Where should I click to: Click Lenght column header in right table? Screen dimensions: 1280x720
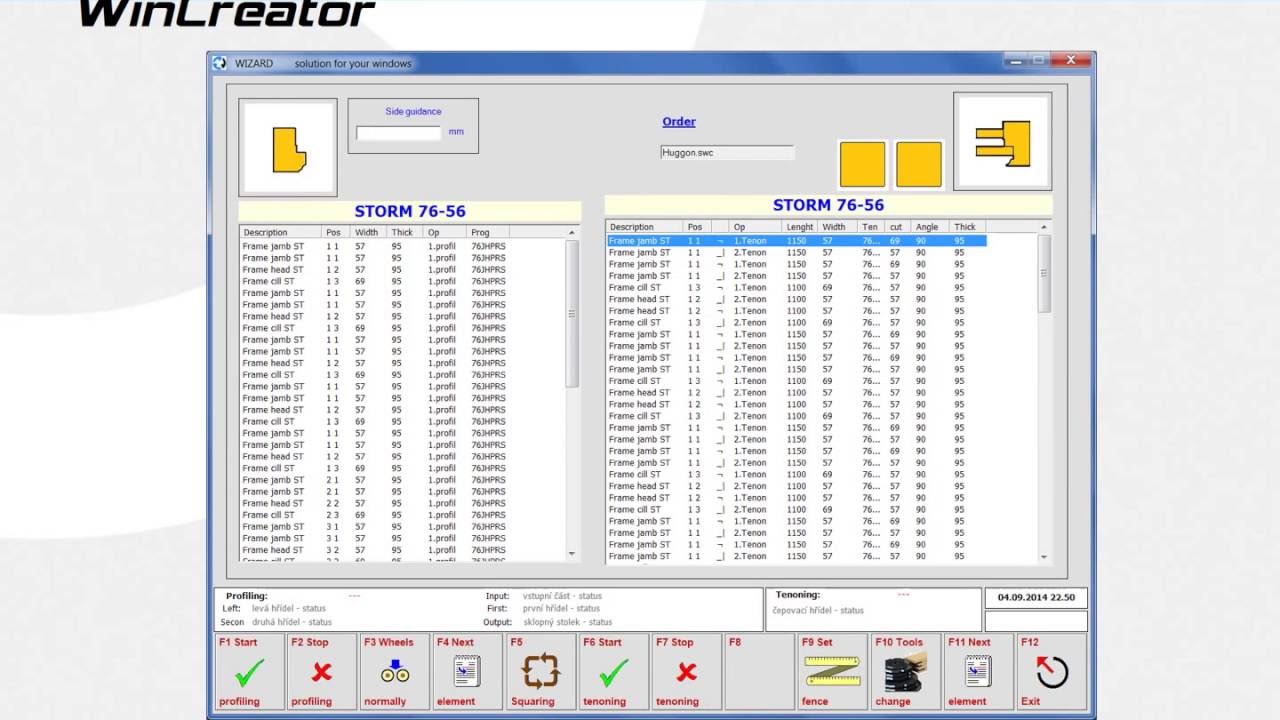coord(801,227)
